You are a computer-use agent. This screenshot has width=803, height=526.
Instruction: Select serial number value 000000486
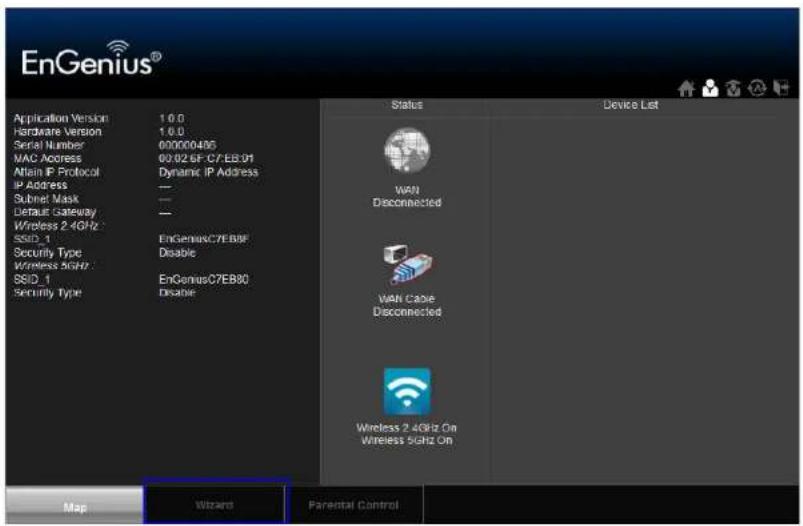(187, 145)
